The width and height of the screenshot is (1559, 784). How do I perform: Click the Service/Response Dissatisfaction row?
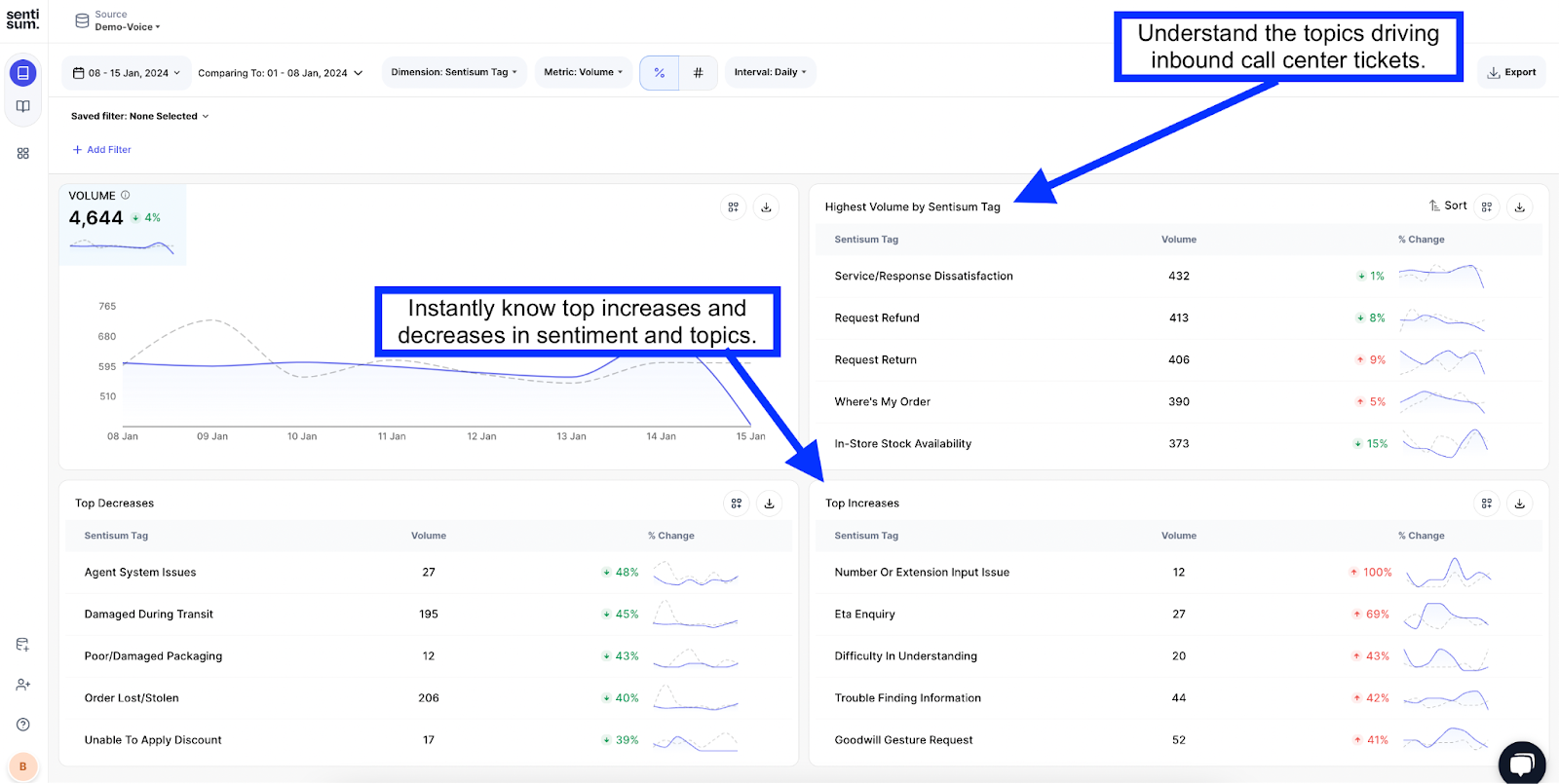pos(924,277)
